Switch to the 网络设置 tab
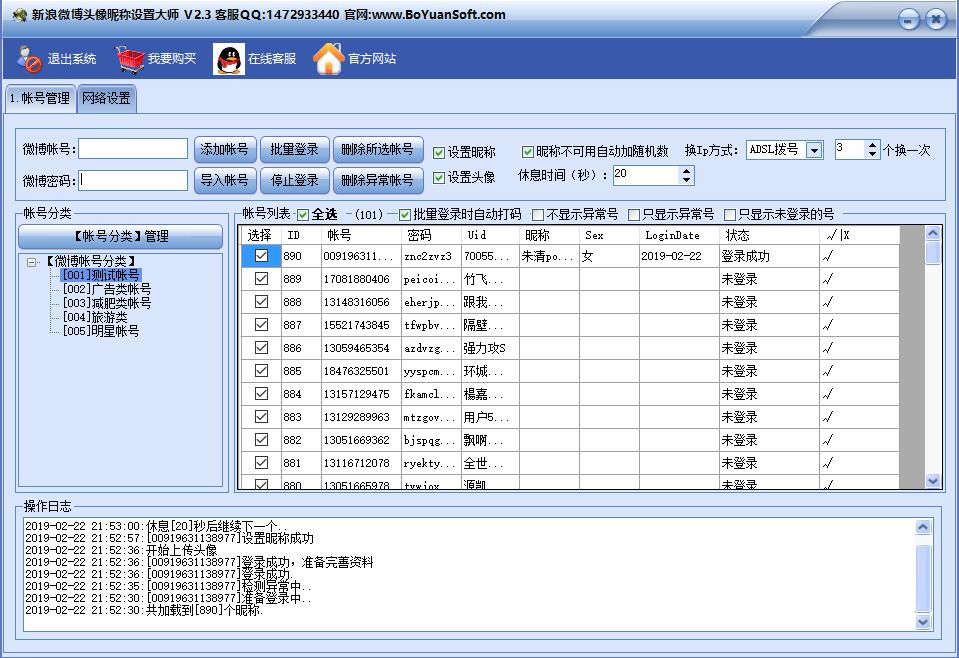 [x=106, y=98]
